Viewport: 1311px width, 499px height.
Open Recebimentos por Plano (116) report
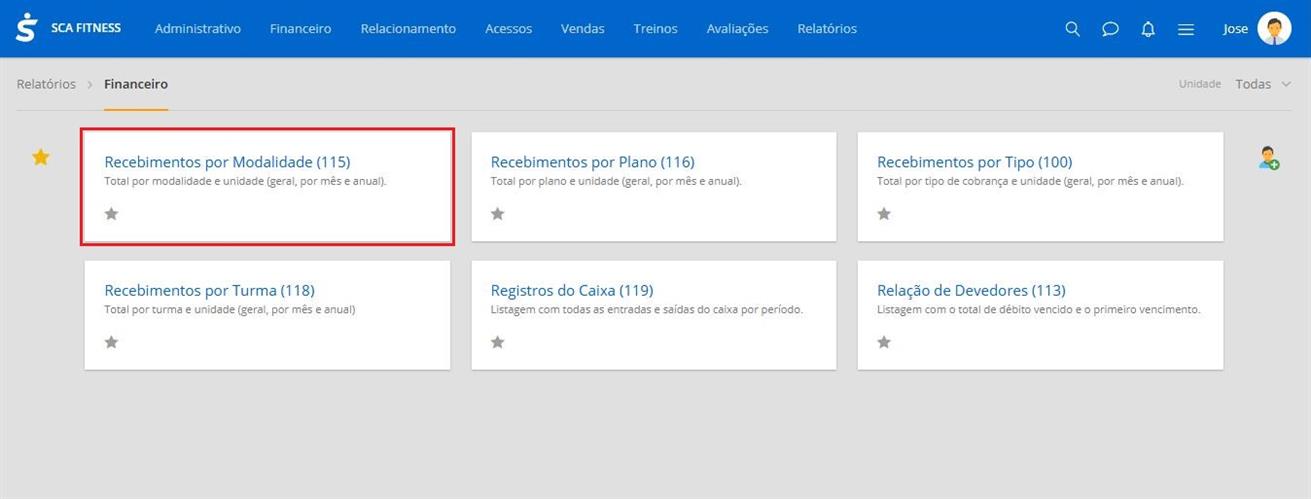point(593,162)
